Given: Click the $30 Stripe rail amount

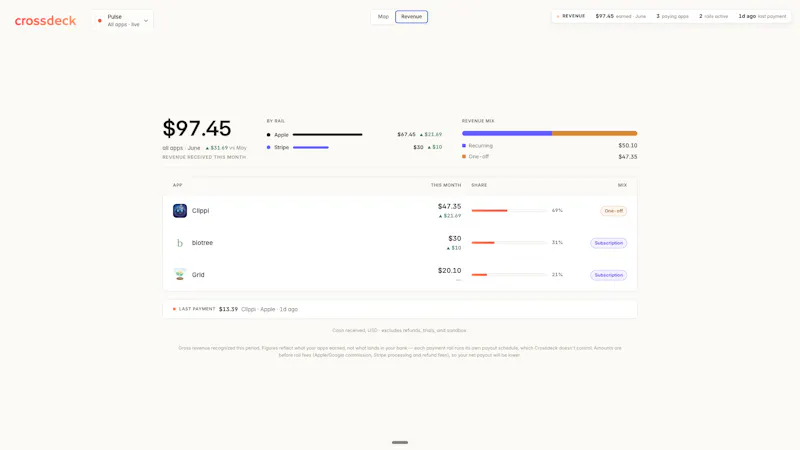Looking at the screenshot, I should [418, 147].
